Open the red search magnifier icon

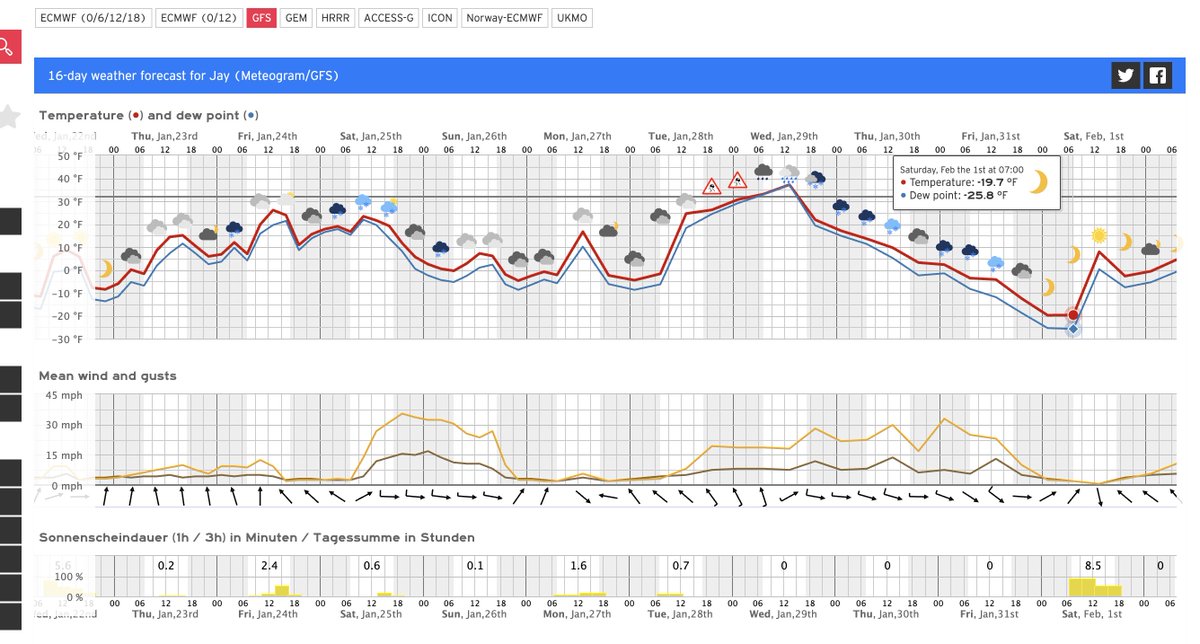[x=5, y=47]
